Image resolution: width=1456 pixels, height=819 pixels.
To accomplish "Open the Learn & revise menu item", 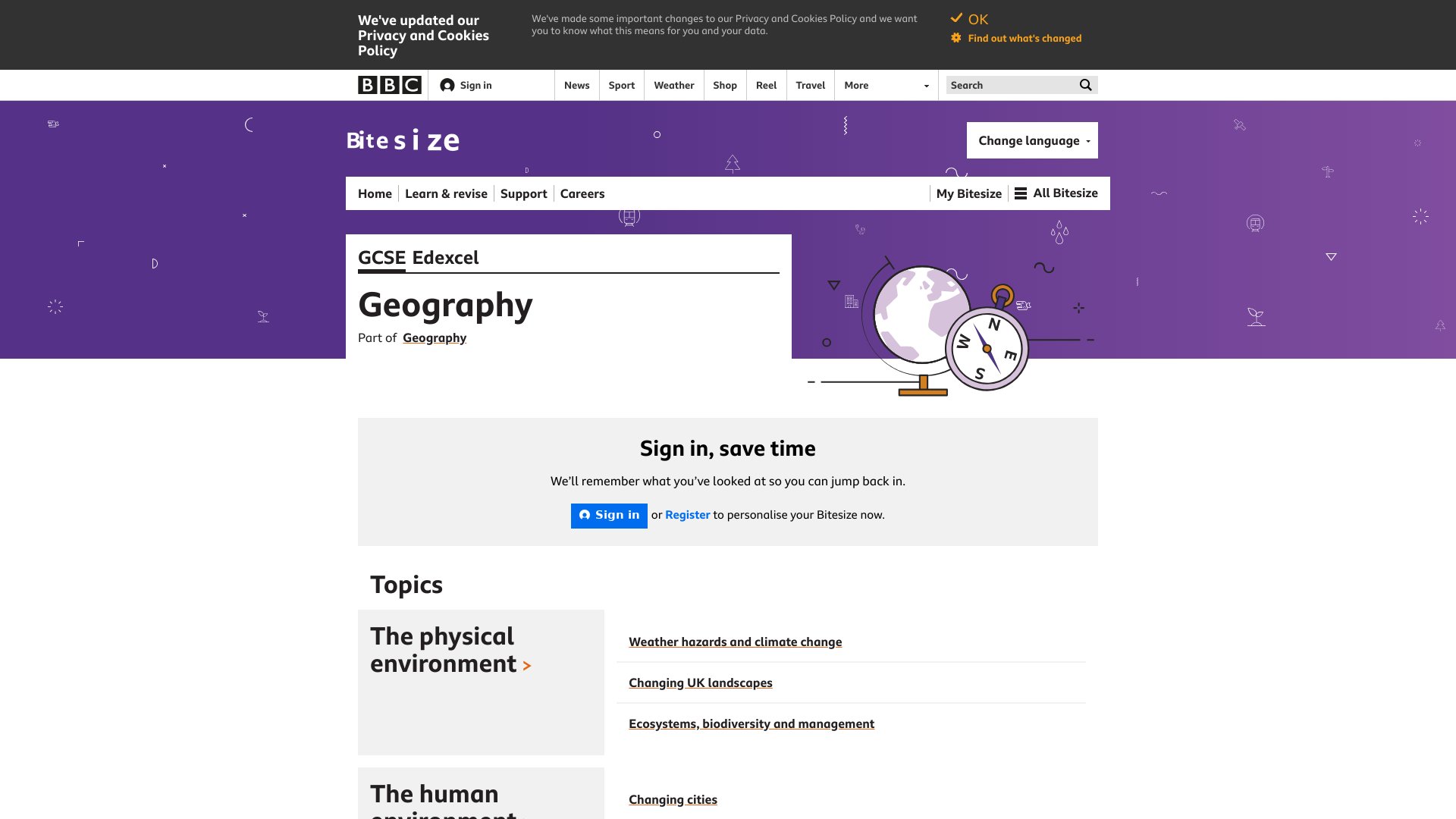I will tap(446, 193).
